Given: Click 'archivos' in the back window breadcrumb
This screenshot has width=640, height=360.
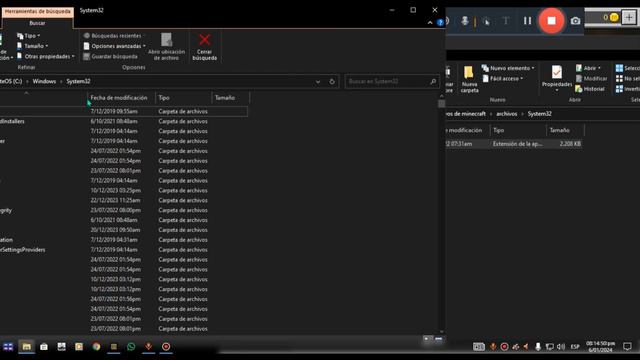Looking at the screenshot, I should click(507, 114).
